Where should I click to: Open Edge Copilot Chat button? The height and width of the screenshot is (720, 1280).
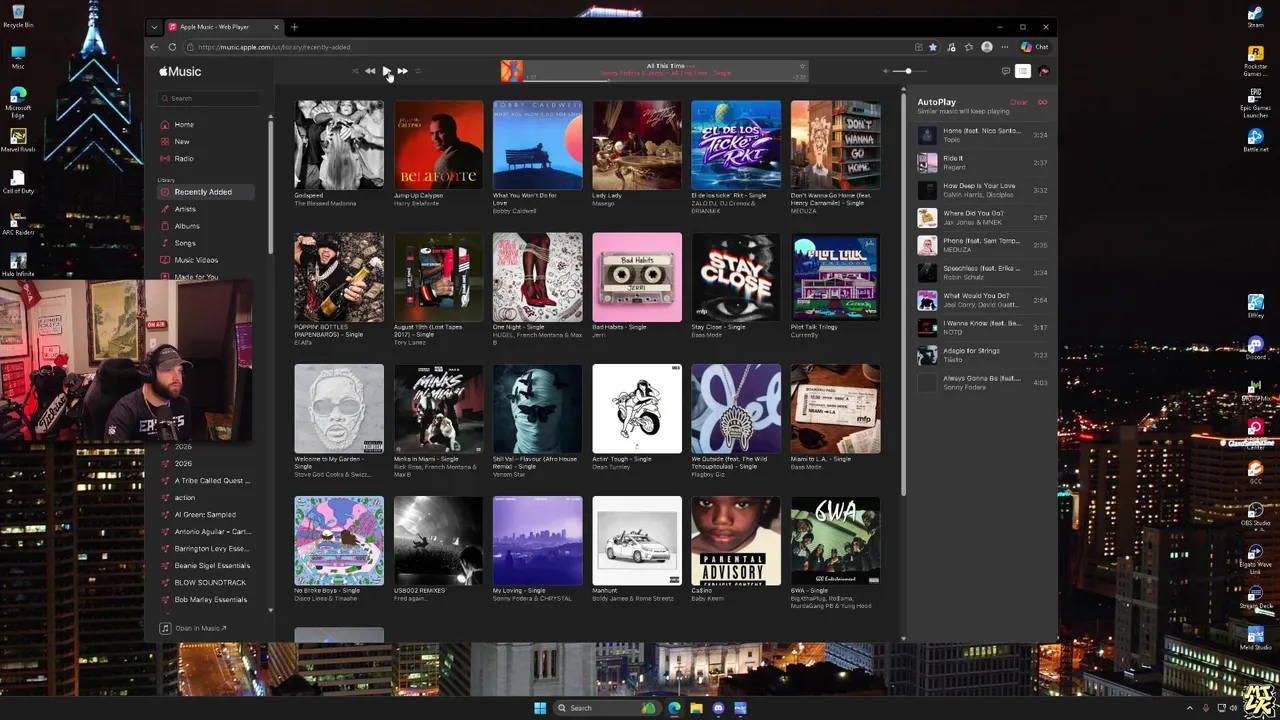(1034, 47)
